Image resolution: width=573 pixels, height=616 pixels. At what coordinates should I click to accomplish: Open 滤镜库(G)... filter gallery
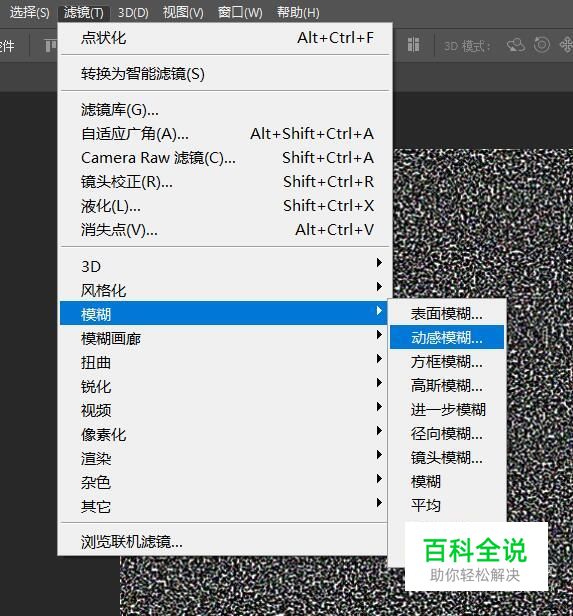coord(225,110)
